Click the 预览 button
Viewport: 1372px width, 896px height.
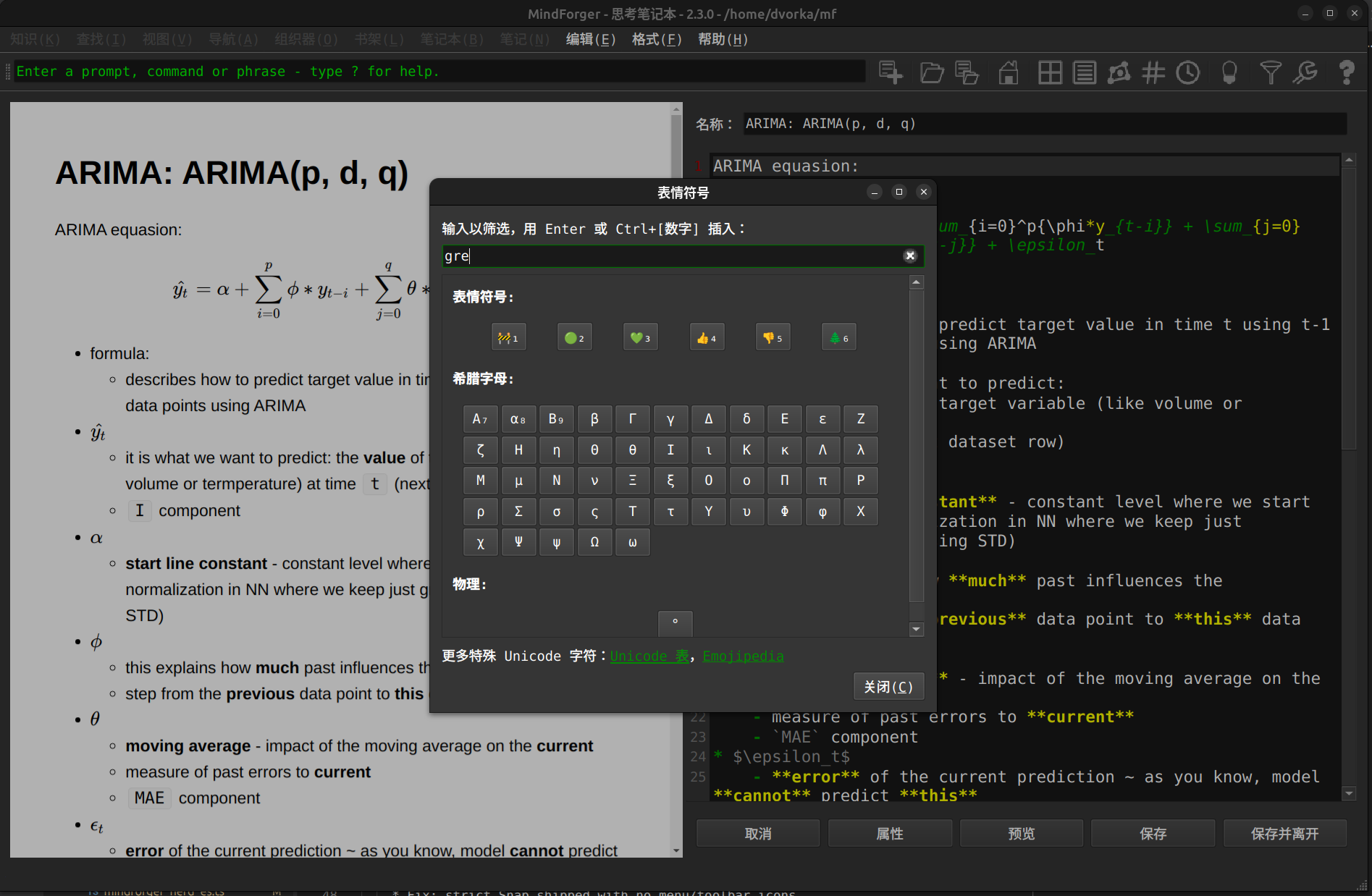(1021, 833)
